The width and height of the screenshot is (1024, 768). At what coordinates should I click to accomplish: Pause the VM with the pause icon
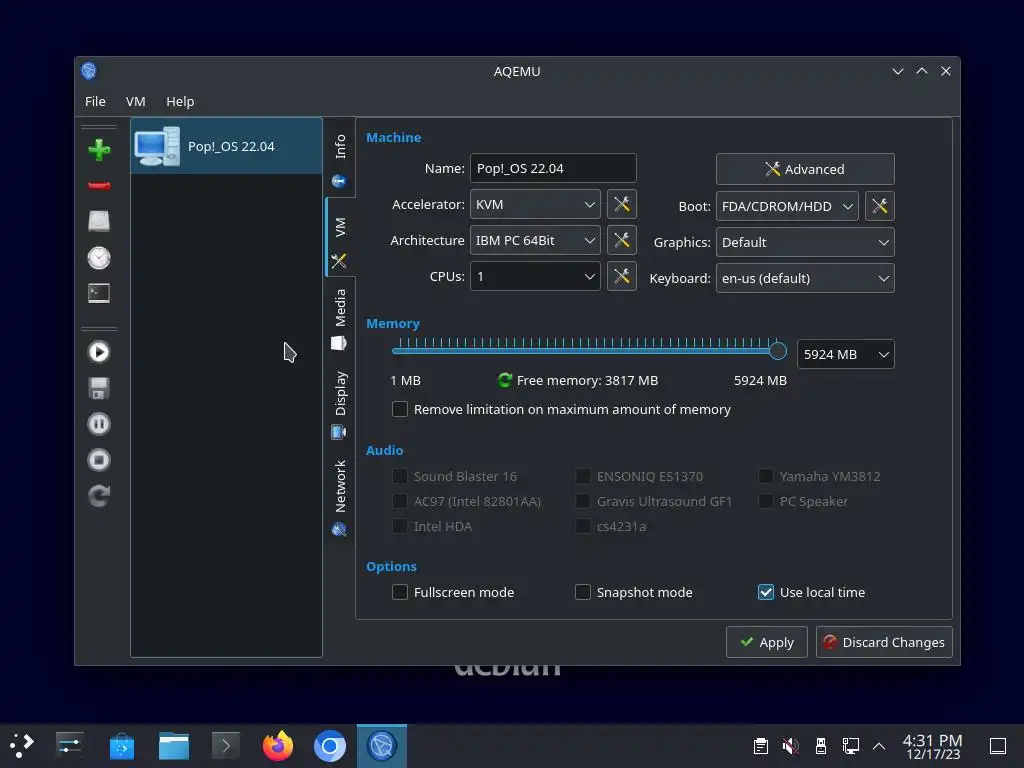coord(99,424)
